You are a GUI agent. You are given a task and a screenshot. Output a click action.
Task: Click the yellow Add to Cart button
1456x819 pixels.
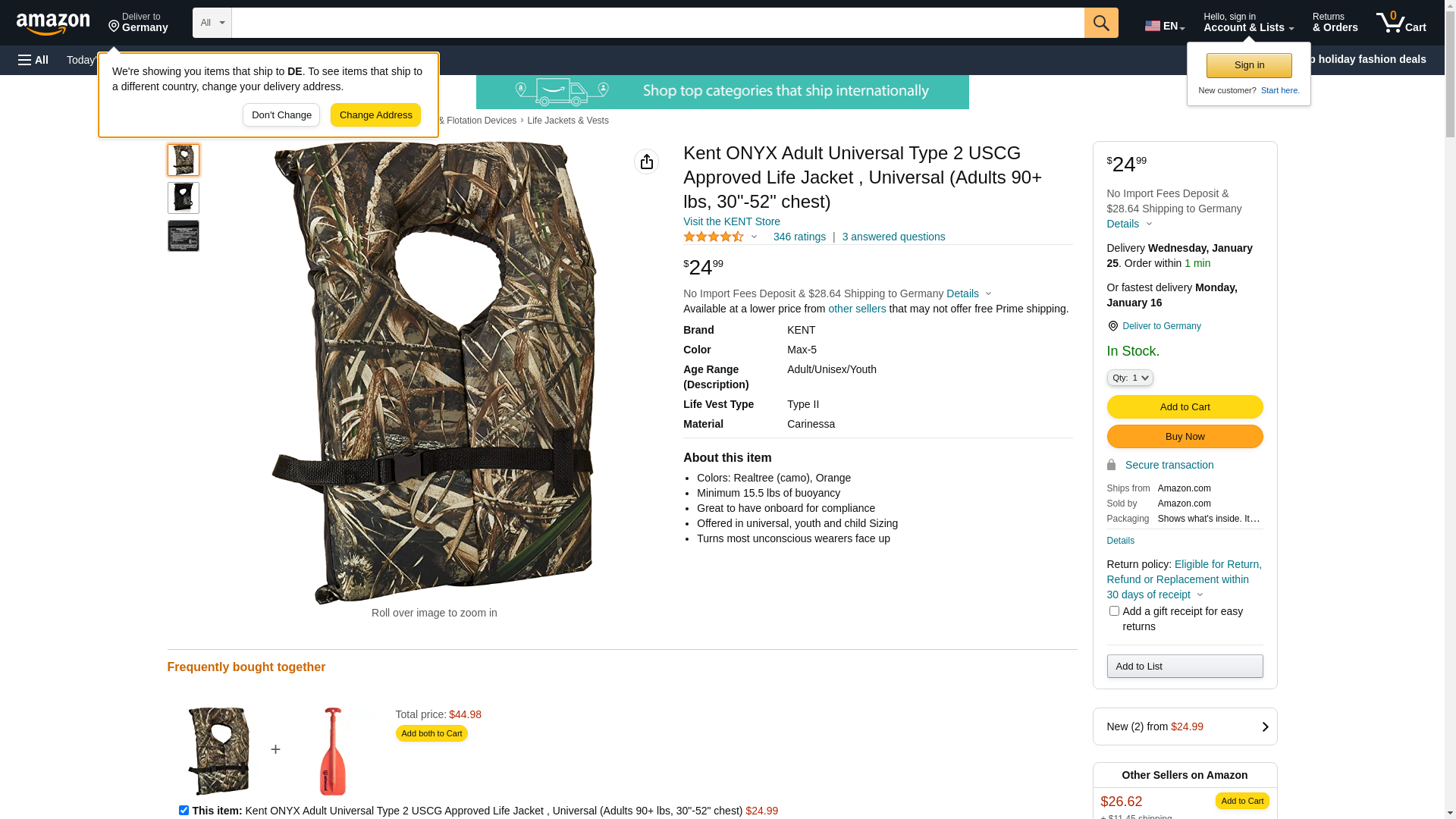(x=1185, y=407)
